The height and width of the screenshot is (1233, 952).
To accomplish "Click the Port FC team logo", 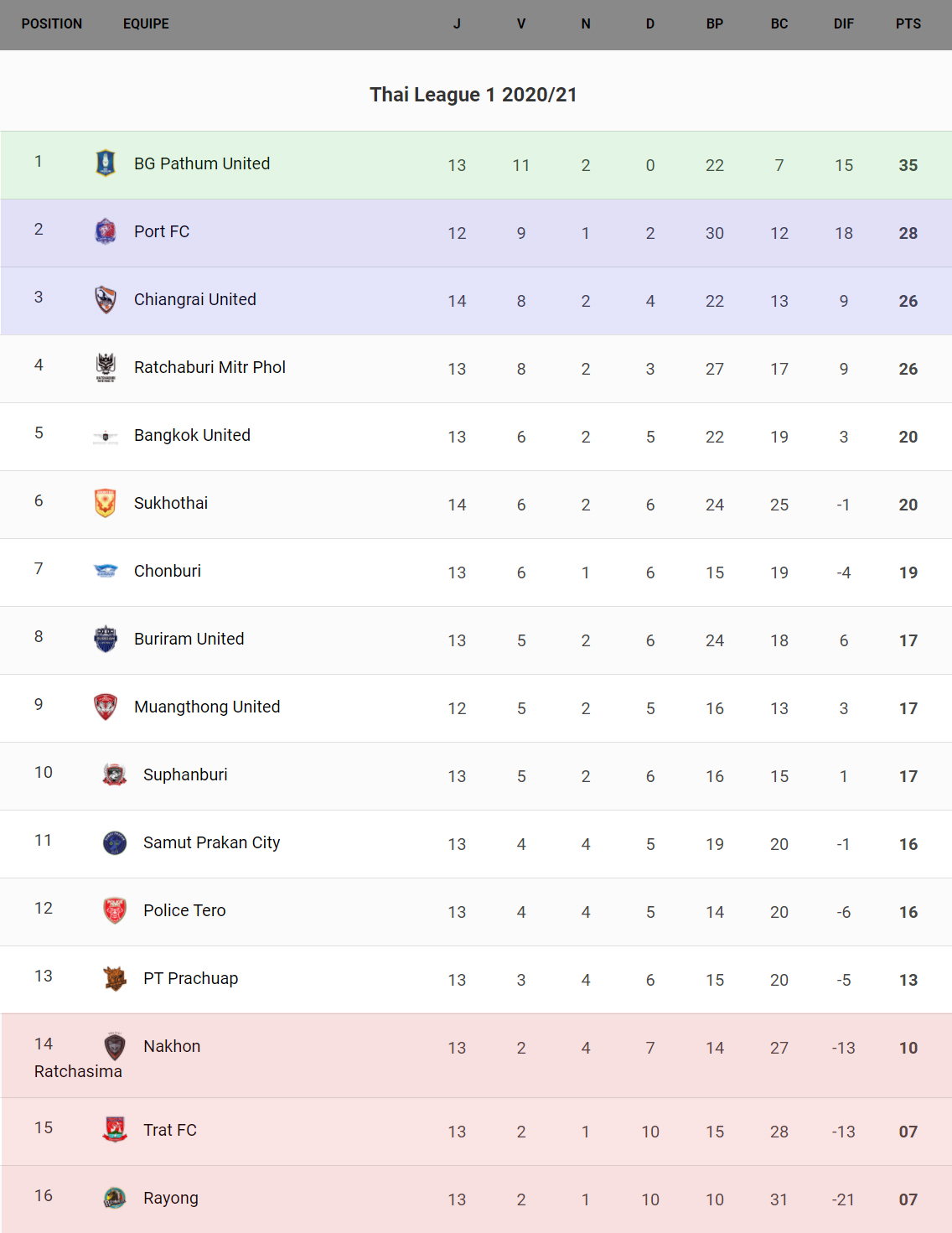I will pyautogui.click(x=106, y=231).
